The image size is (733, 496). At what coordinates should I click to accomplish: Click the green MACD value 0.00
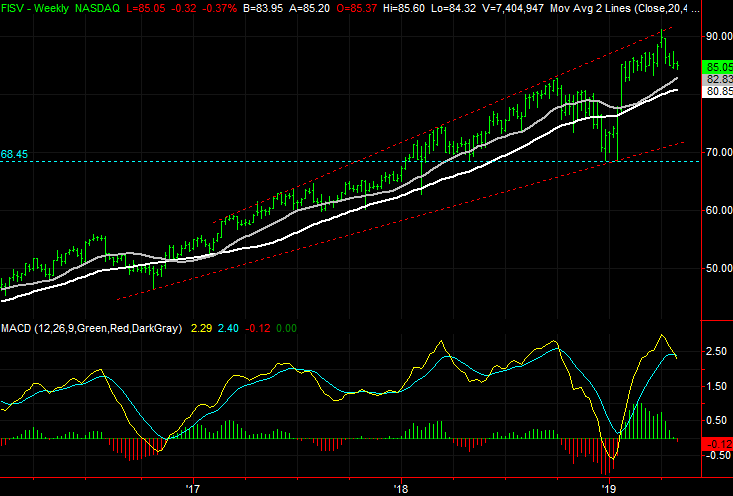287,328
